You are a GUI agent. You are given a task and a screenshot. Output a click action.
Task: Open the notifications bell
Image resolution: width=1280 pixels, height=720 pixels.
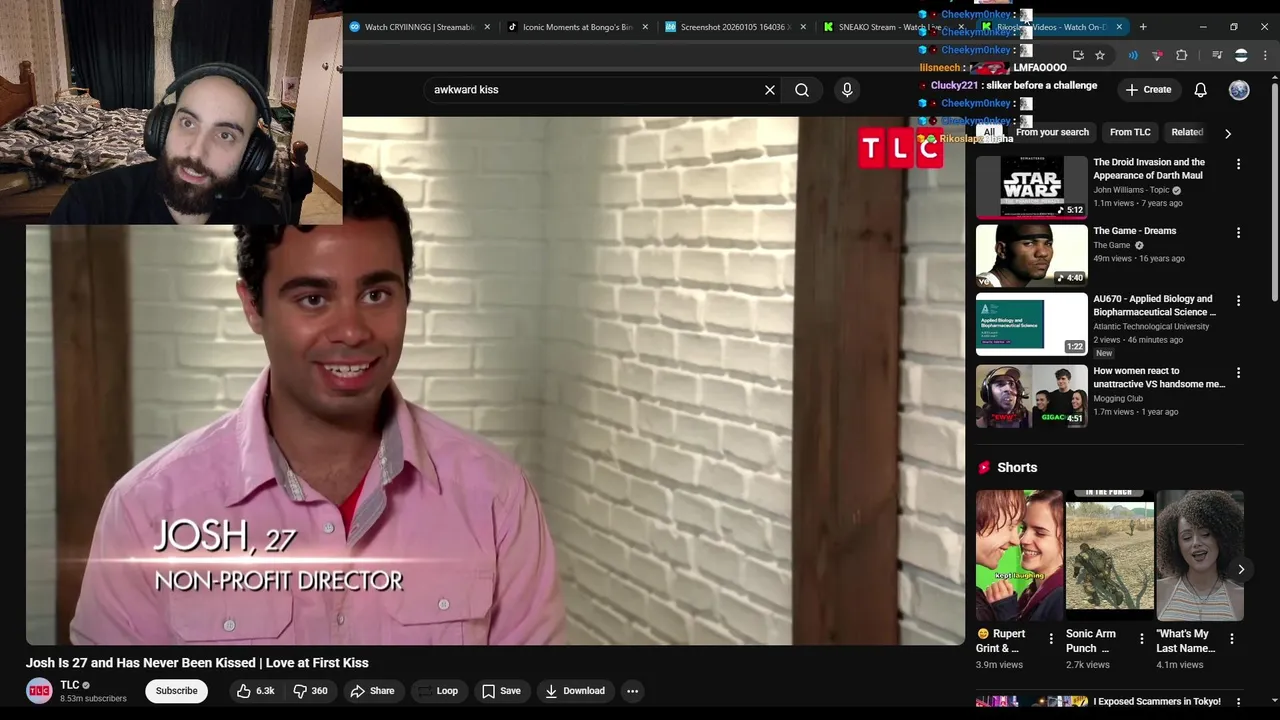[1201, 90]
